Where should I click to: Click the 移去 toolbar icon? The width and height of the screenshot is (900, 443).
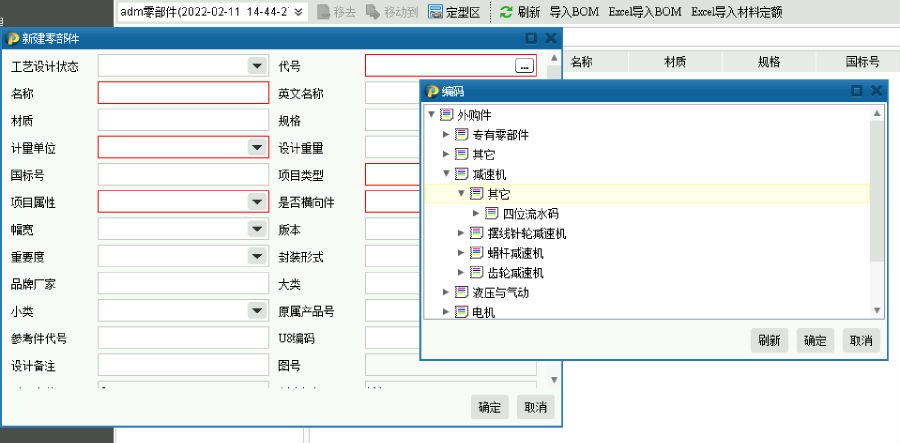coord(323,12)
